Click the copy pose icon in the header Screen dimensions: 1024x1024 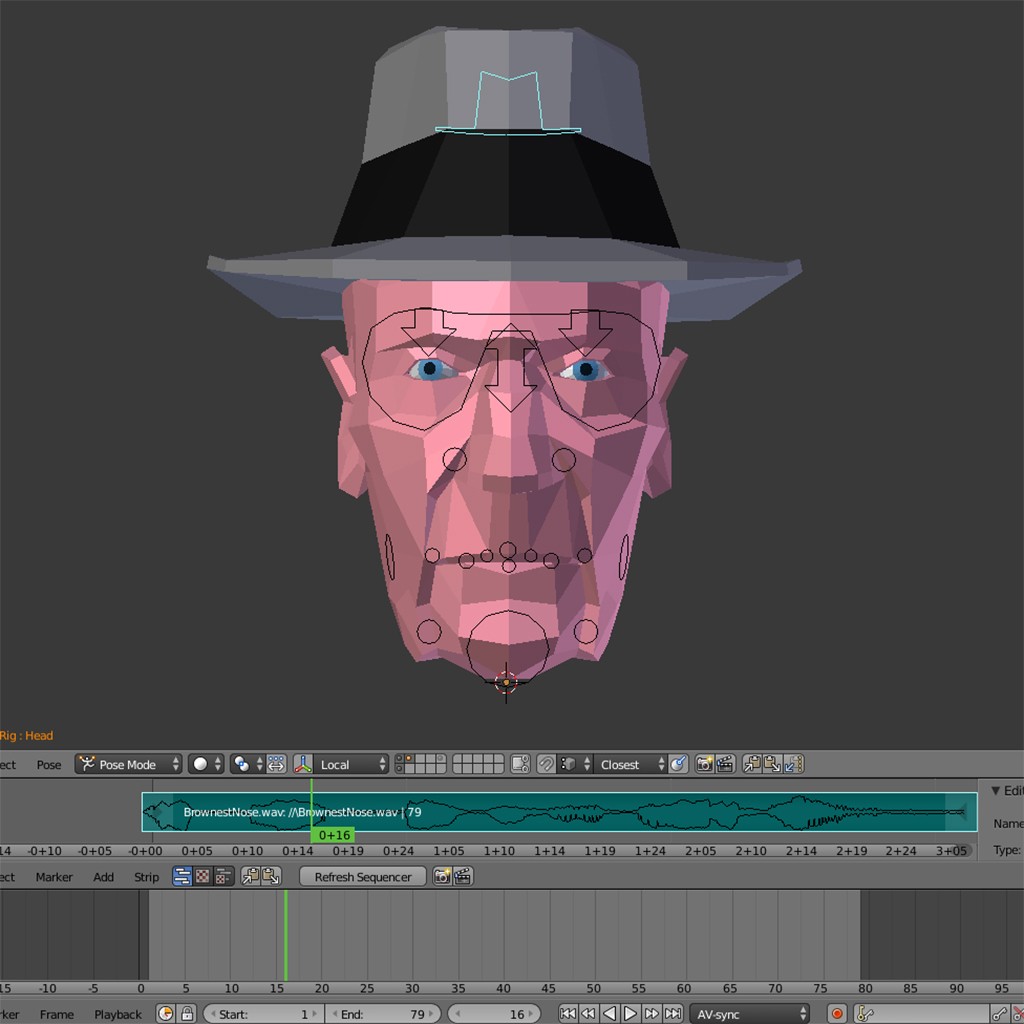tap(753, 764)
